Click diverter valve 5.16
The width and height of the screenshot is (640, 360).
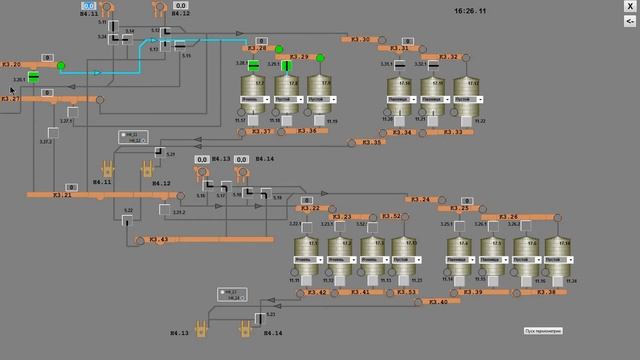tap(208, 186)
